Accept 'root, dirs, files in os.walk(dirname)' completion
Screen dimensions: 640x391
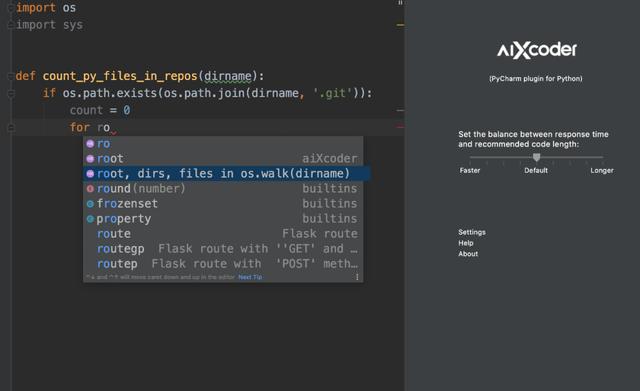click(223, 173)
